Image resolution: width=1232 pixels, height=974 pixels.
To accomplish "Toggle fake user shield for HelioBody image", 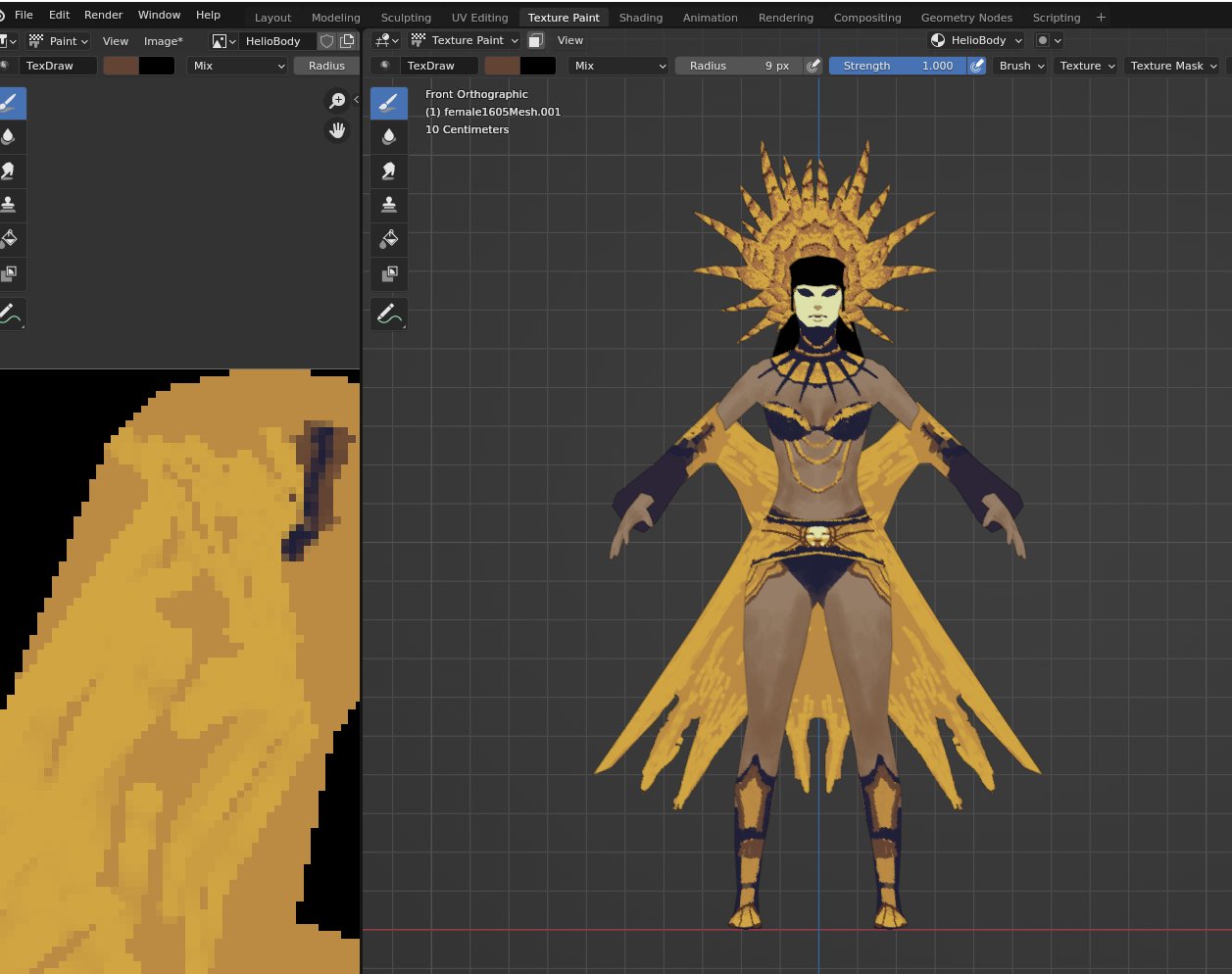I will pos(327,41).
